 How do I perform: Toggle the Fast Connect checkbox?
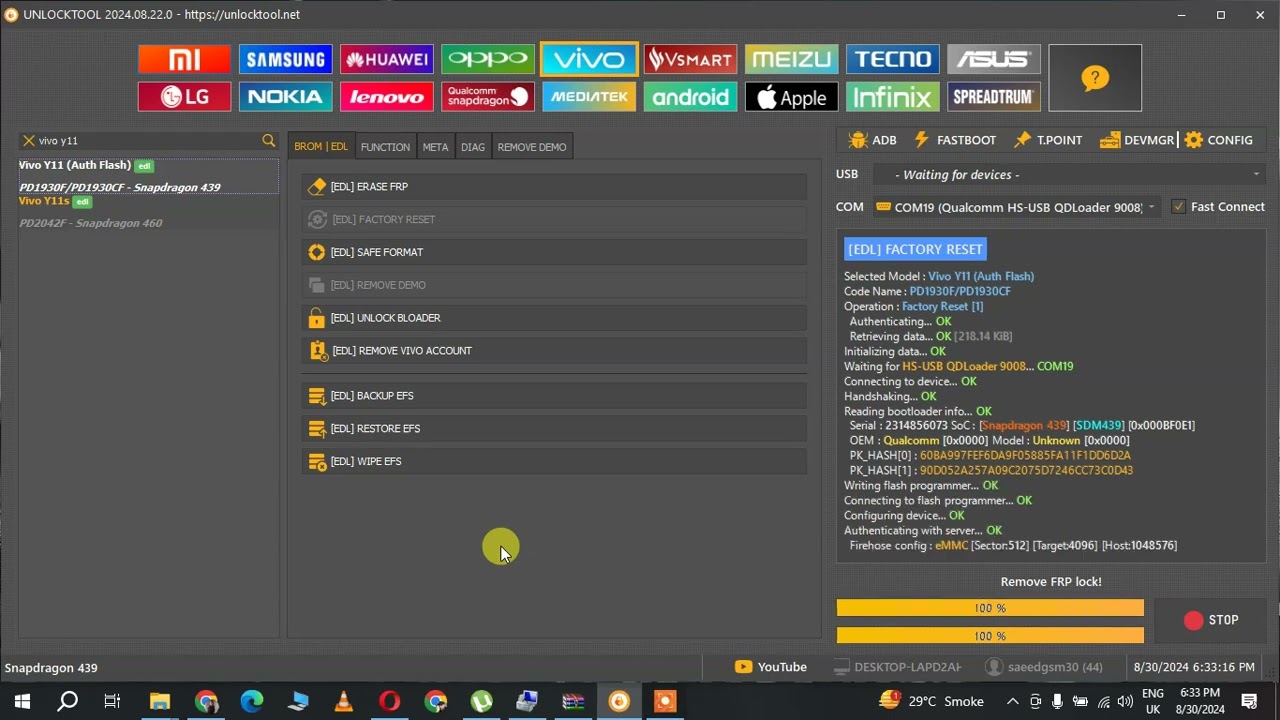1178,207
